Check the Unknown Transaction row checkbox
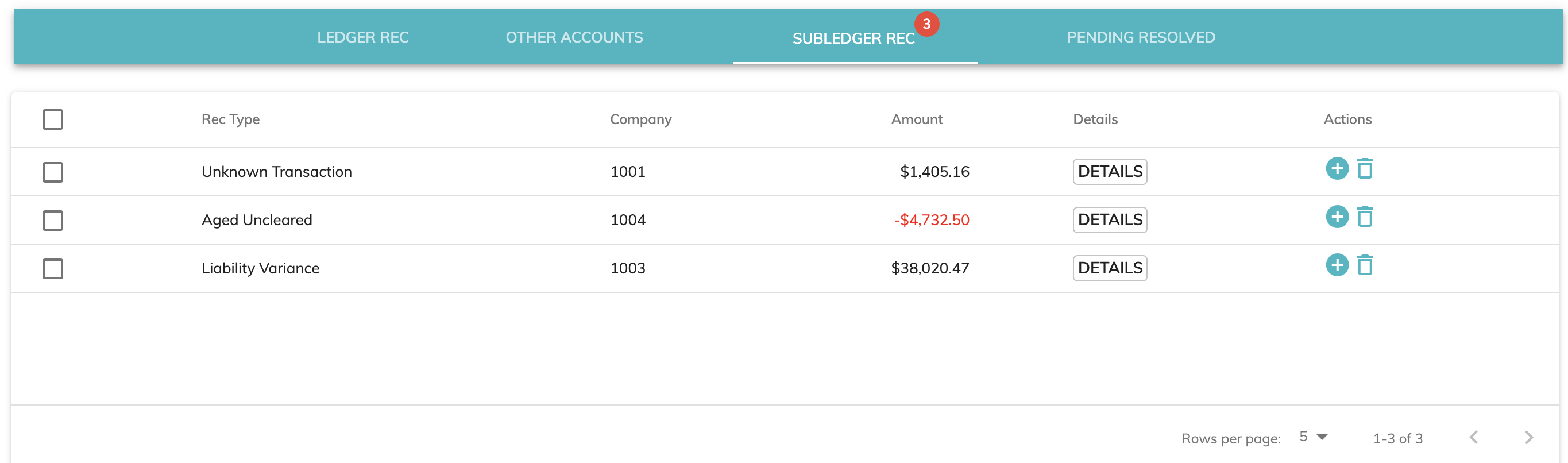1568x463 pixels. 53,172
